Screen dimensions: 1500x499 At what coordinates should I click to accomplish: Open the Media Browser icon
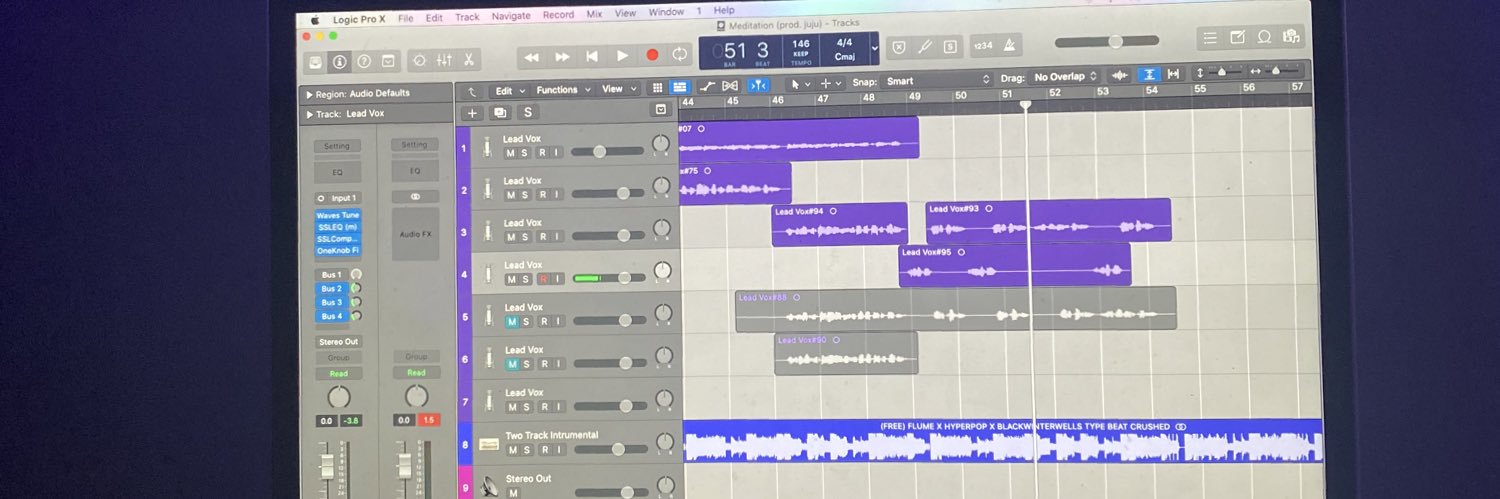click(1291, 37)
